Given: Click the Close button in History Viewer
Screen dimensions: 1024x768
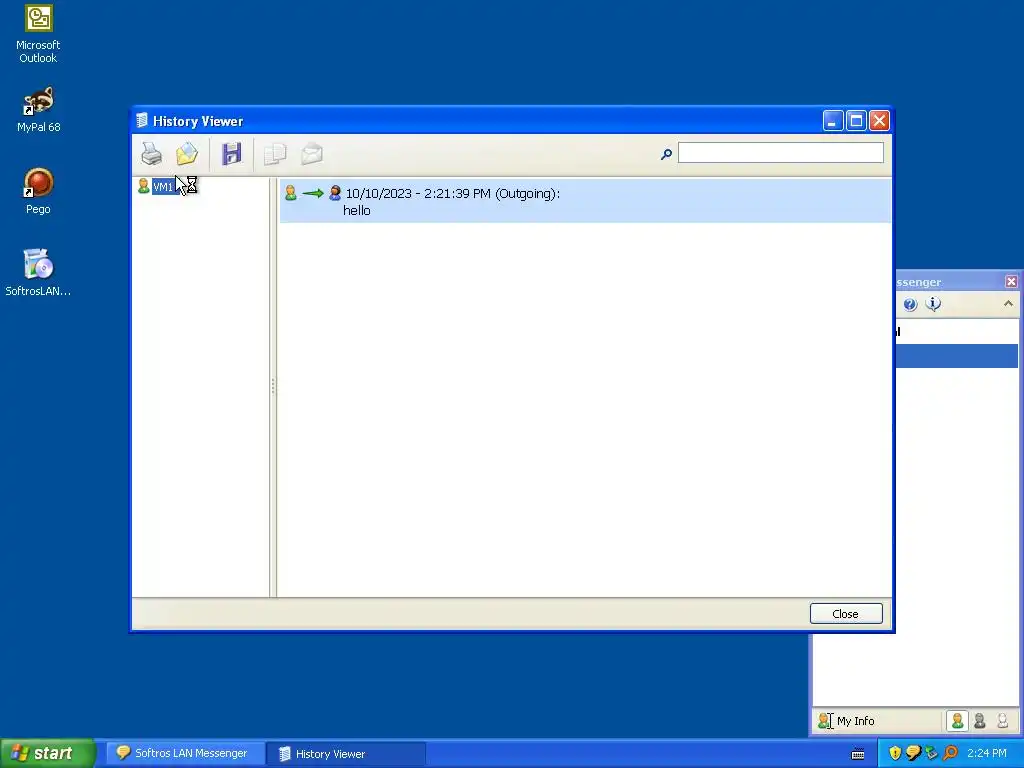Looking at the screenshot, I should pyautogui.click(x=846, y=614).
